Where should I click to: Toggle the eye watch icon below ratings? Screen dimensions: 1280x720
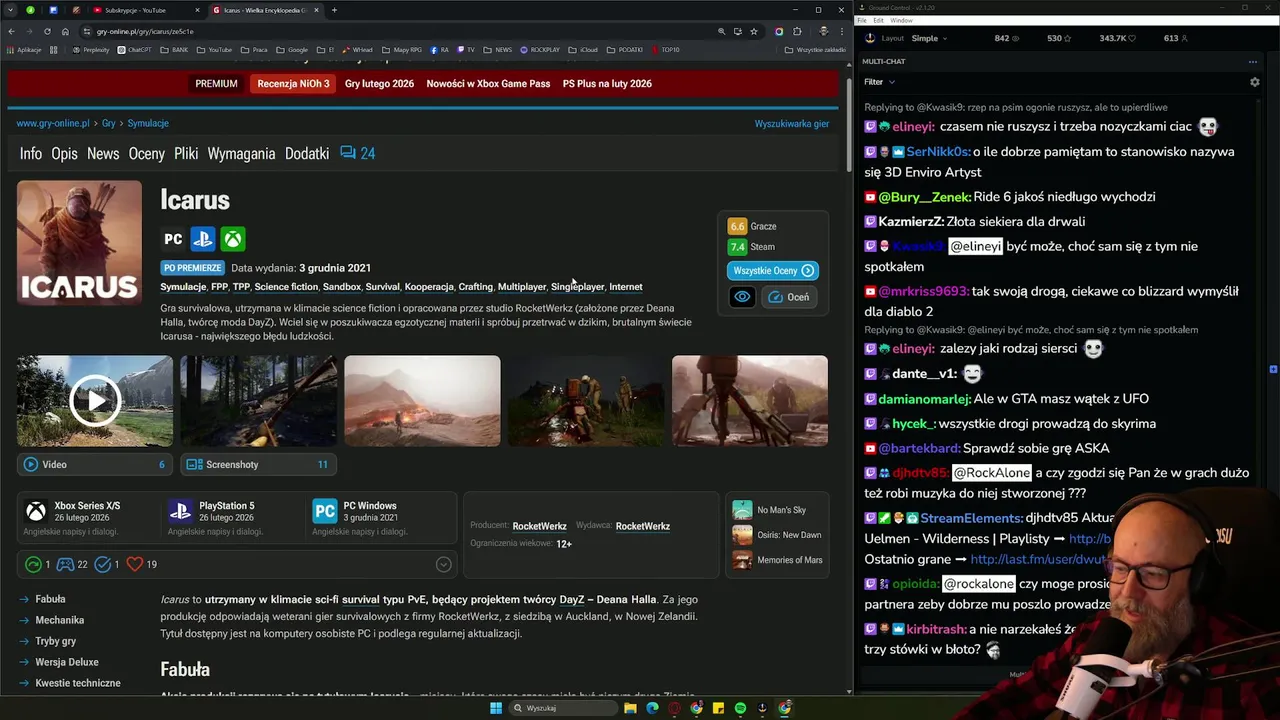(742, 297)
